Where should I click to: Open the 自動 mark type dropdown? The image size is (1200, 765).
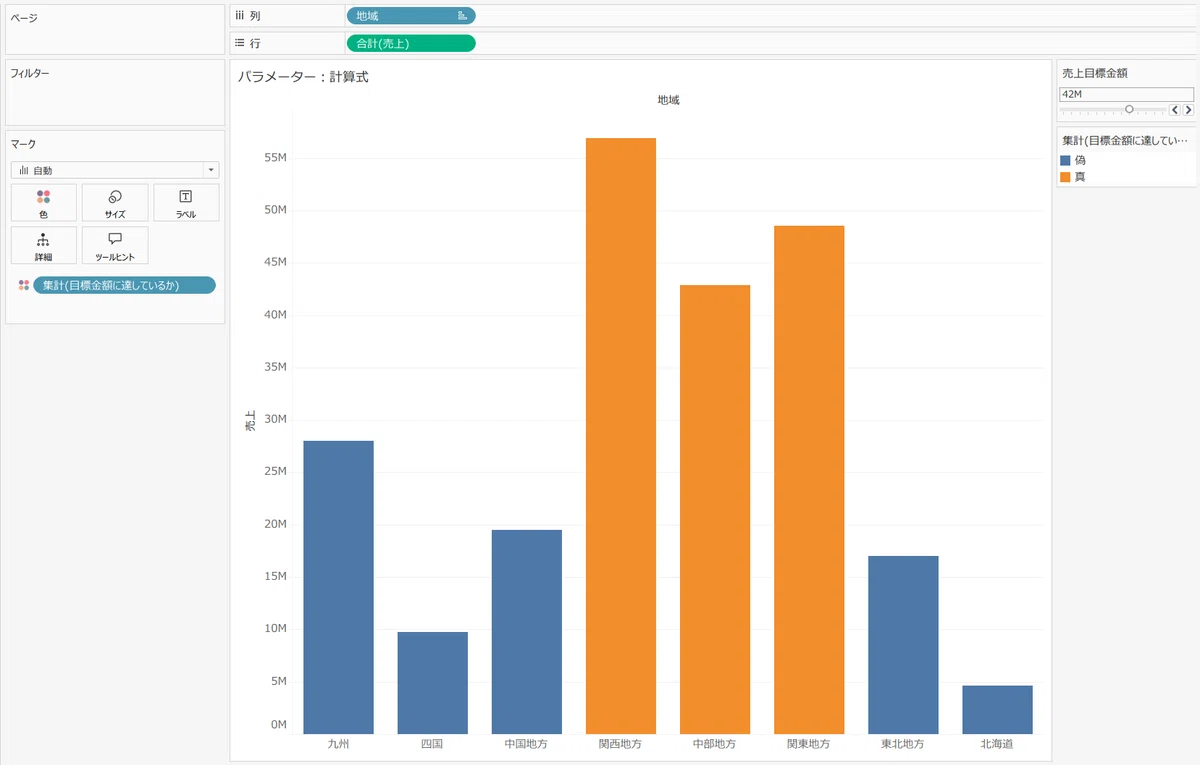pos(115,170)
